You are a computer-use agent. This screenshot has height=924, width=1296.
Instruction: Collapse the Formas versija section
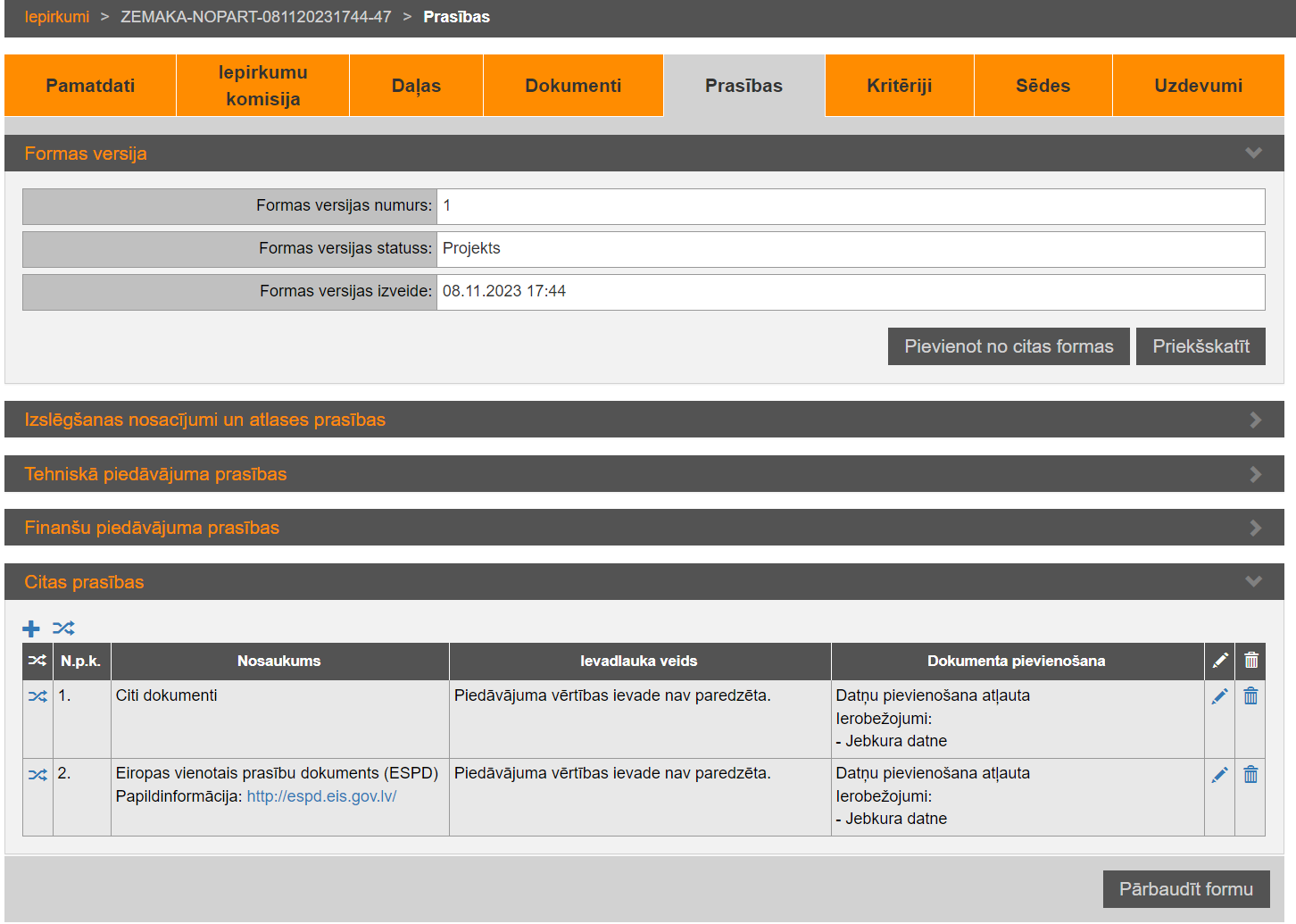(1253, 154)
